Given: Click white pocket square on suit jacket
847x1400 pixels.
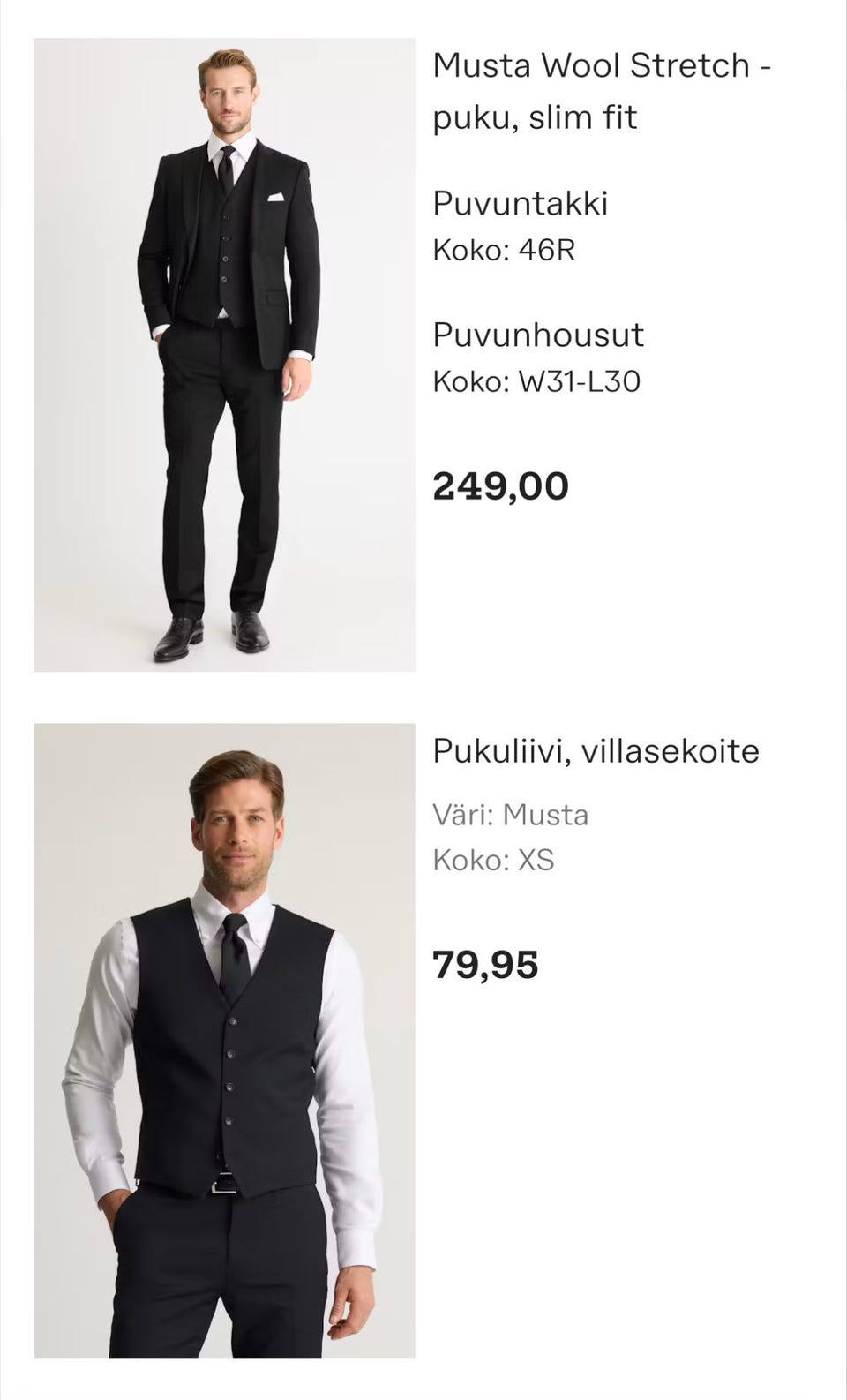Looking at the screenshot, I should (276, 197).
